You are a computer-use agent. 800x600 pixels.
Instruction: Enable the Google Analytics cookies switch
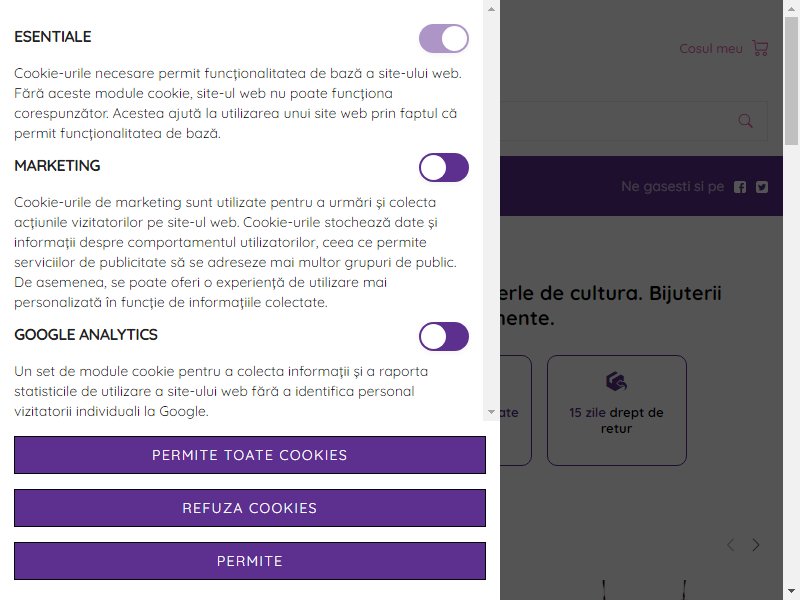[x=444, y=336]
